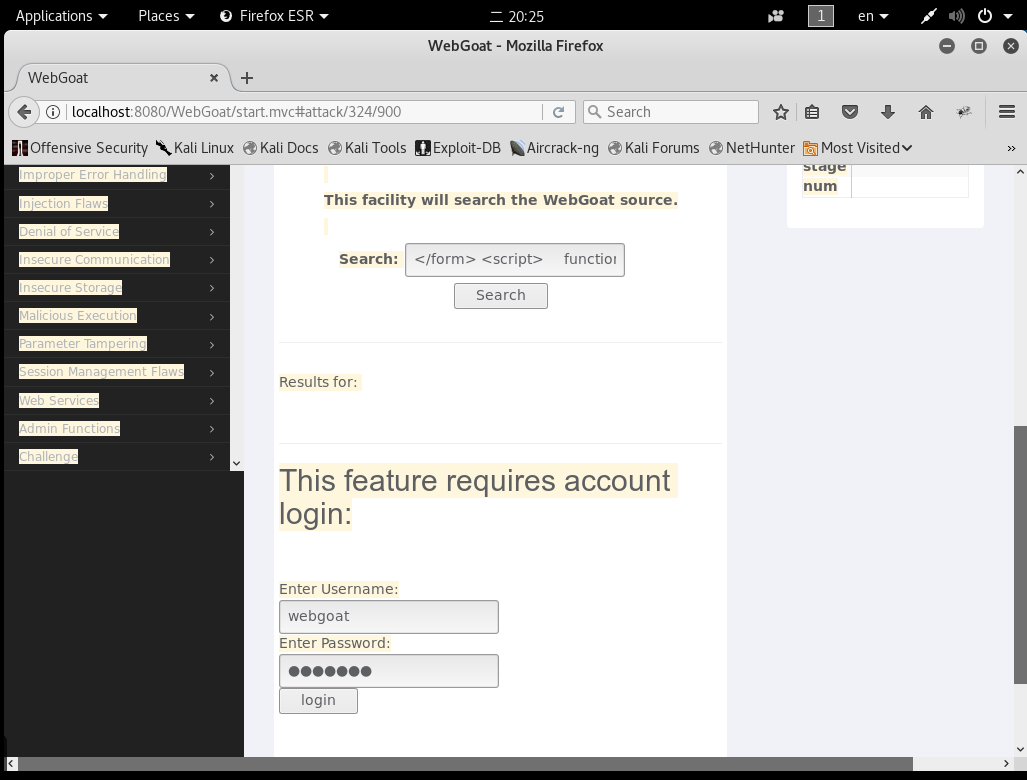
Task: Bookmark this page with the star icon
Action: point(780,113)
